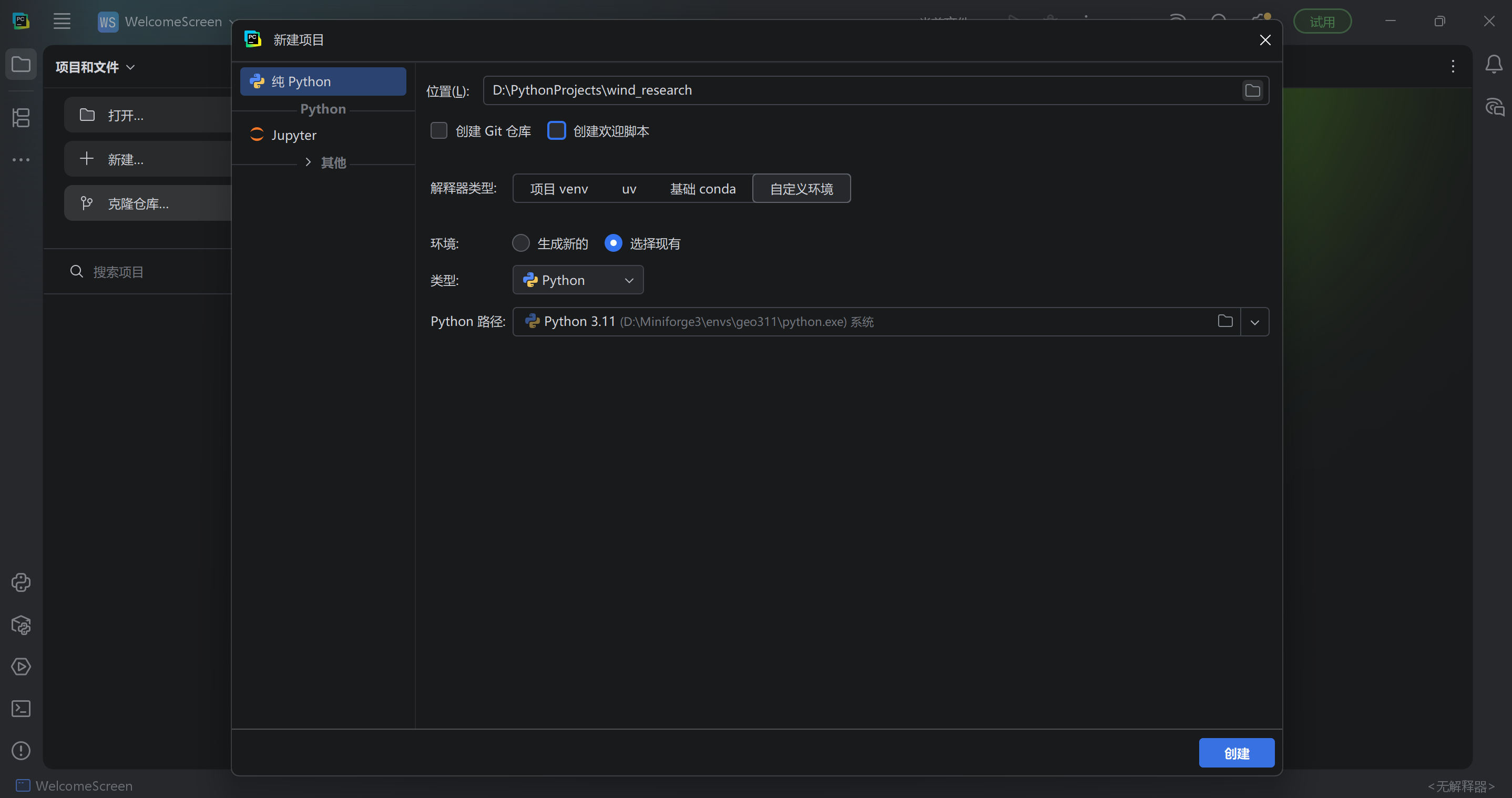Open the Services tool window
The image size is (1512, 798).
click(21, 667)
